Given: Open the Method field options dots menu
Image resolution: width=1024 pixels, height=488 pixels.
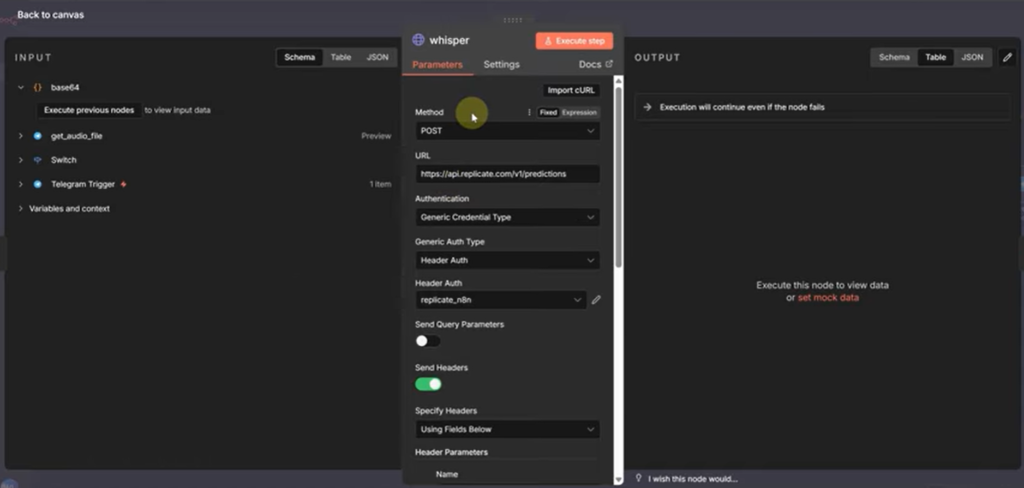Looking at the screenshot, I should 529,113.
